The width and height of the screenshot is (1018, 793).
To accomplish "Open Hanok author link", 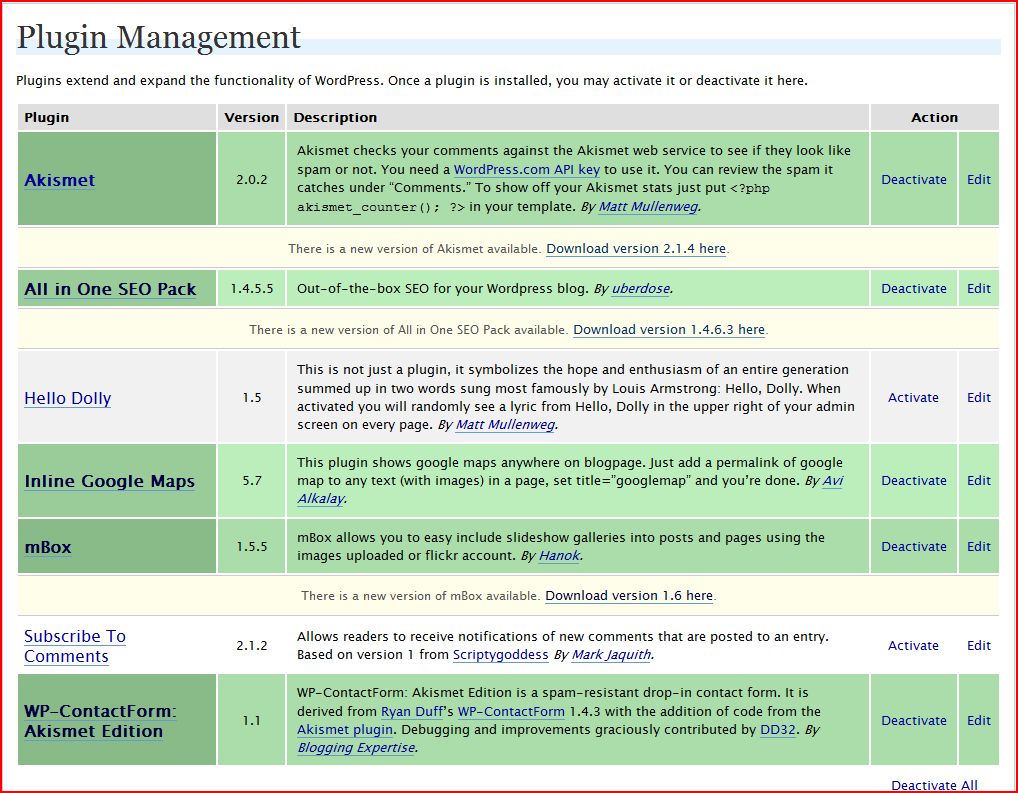I will point(559,556).
